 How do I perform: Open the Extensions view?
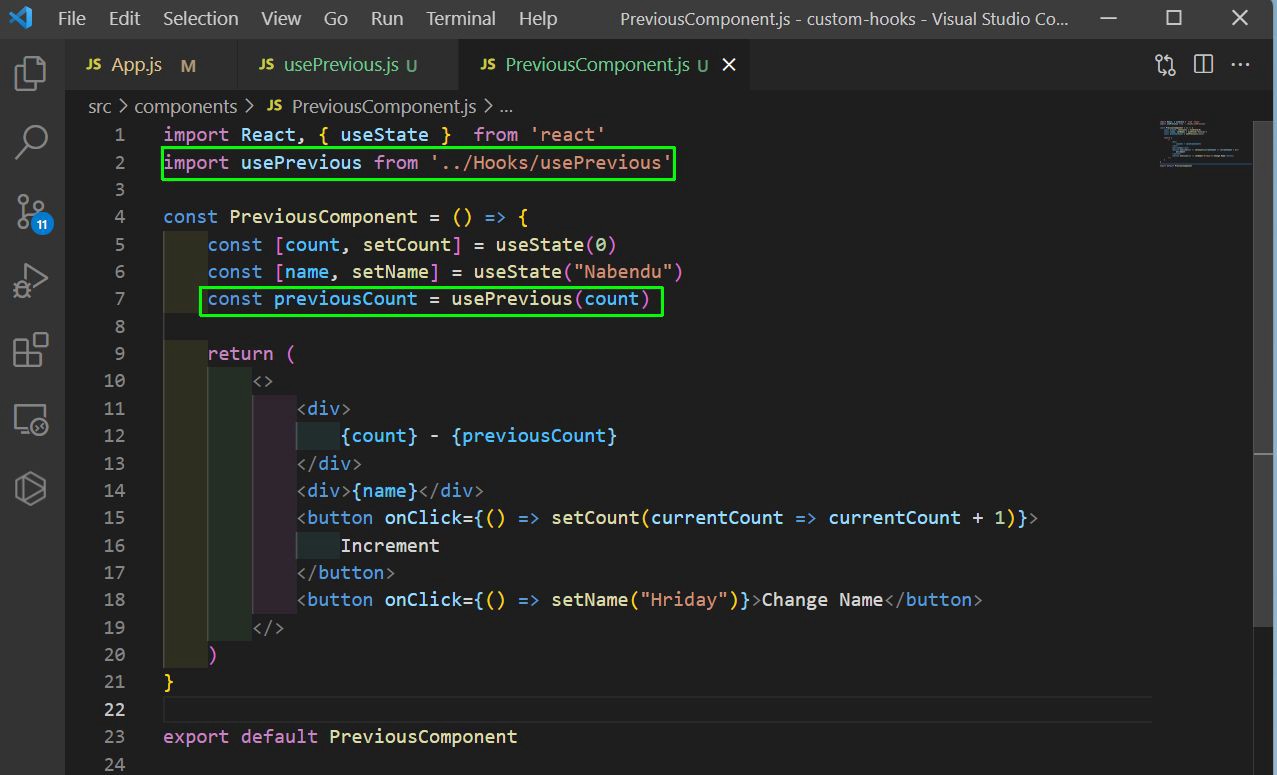31,351
